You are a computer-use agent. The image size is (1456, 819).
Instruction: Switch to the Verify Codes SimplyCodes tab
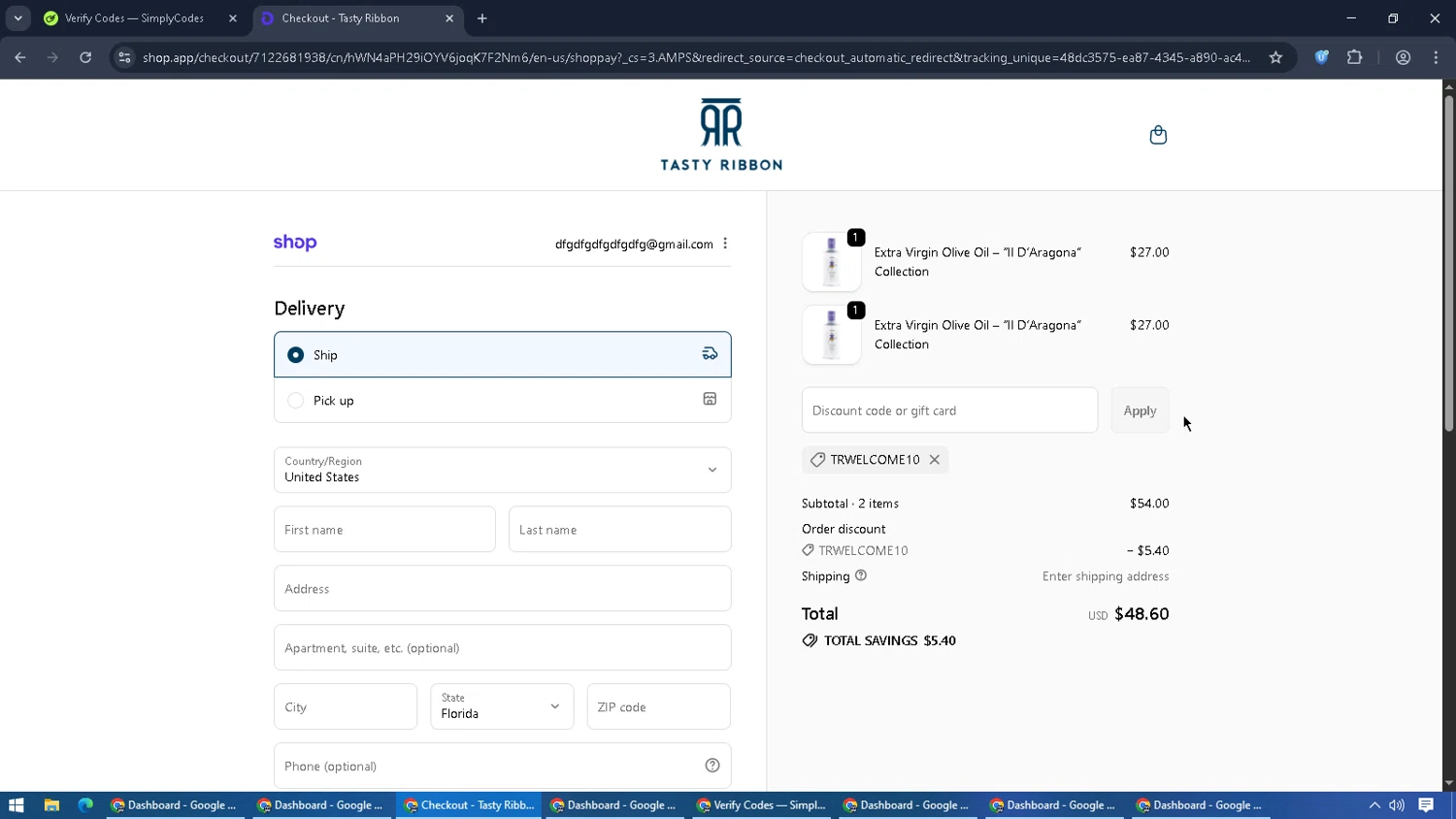140,18
